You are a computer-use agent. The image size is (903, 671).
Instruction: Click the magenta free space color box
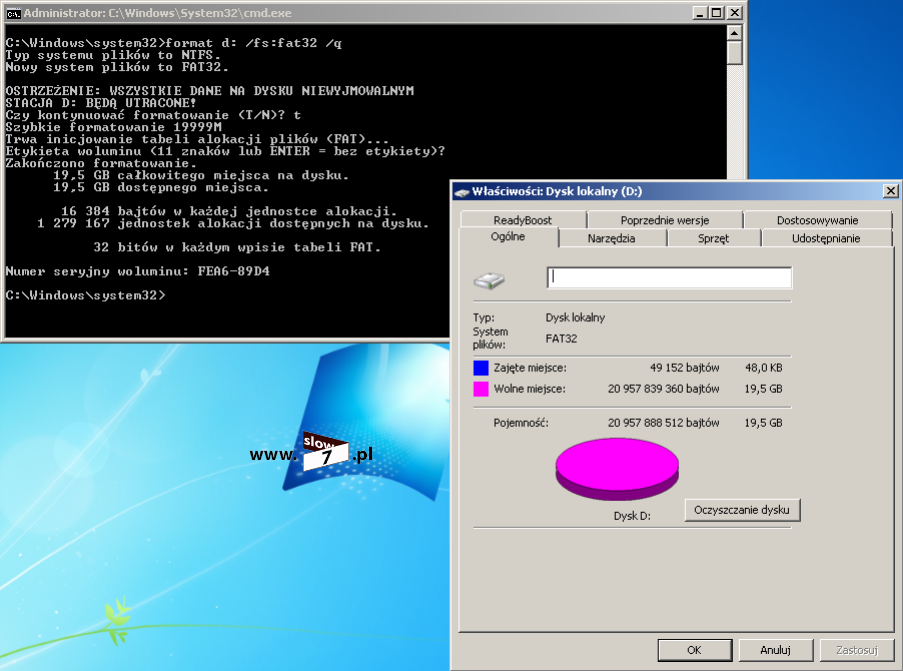pyautogui.click(x=481, y=389)
